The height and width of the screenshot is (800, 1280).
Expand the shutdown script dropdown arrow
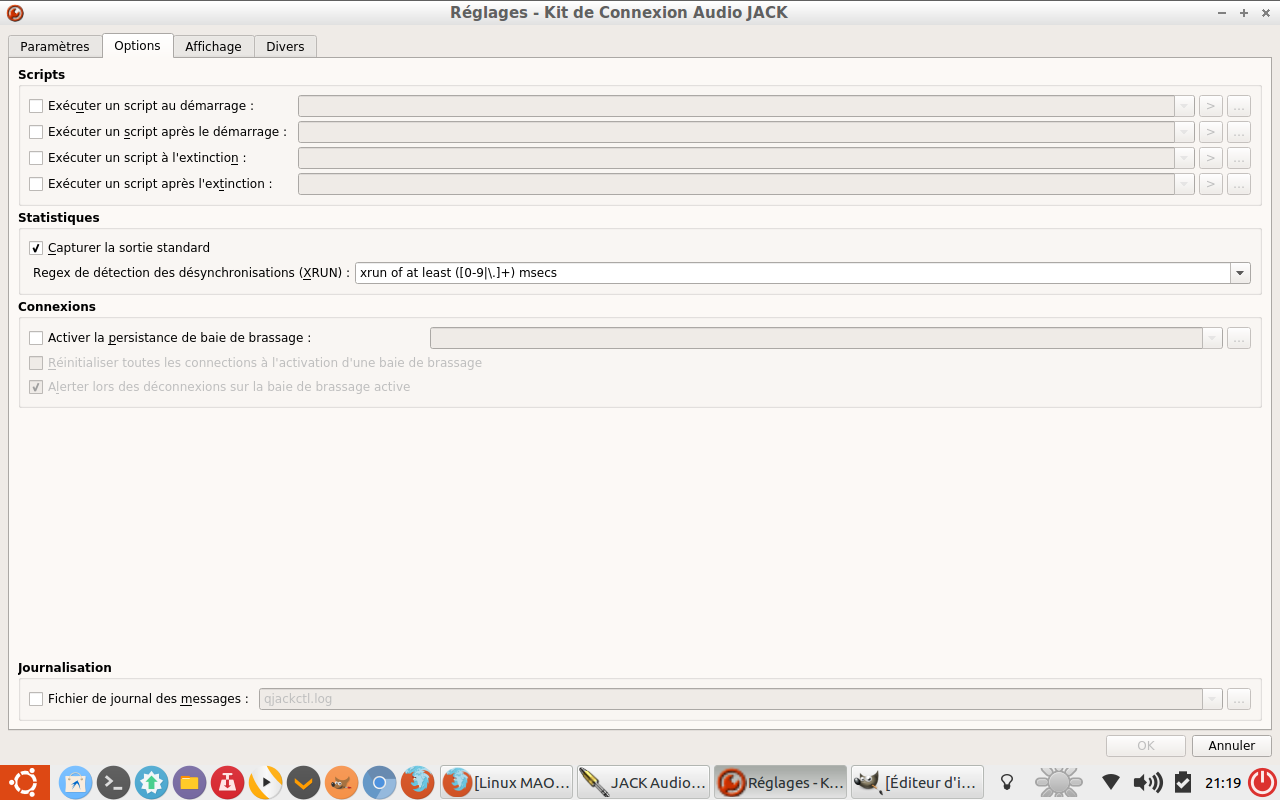[1185, 158]
